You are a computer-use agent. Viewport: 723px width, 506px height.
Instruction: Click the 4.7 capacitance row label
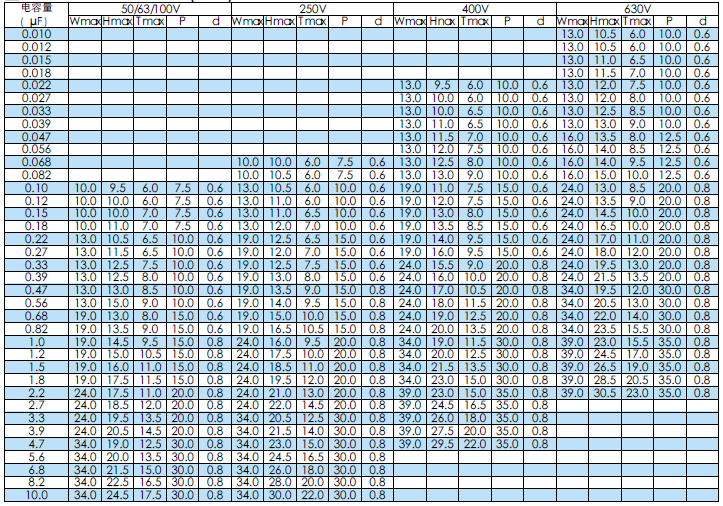pyautogui.click(x=35, y=443)
